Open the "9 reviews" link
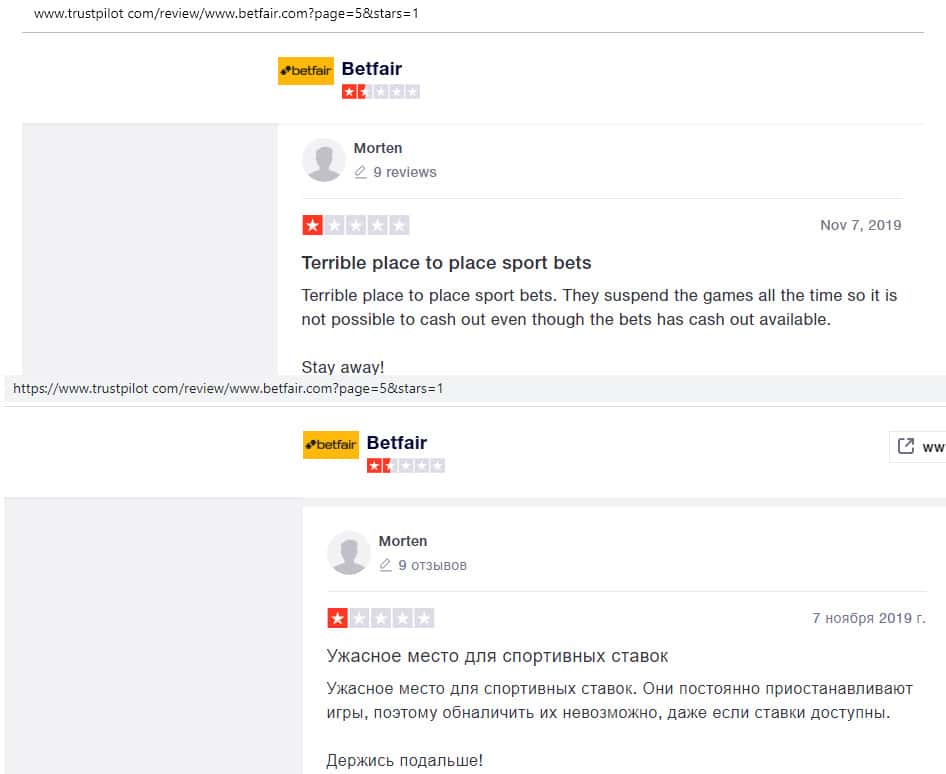 tap(405, 172)
